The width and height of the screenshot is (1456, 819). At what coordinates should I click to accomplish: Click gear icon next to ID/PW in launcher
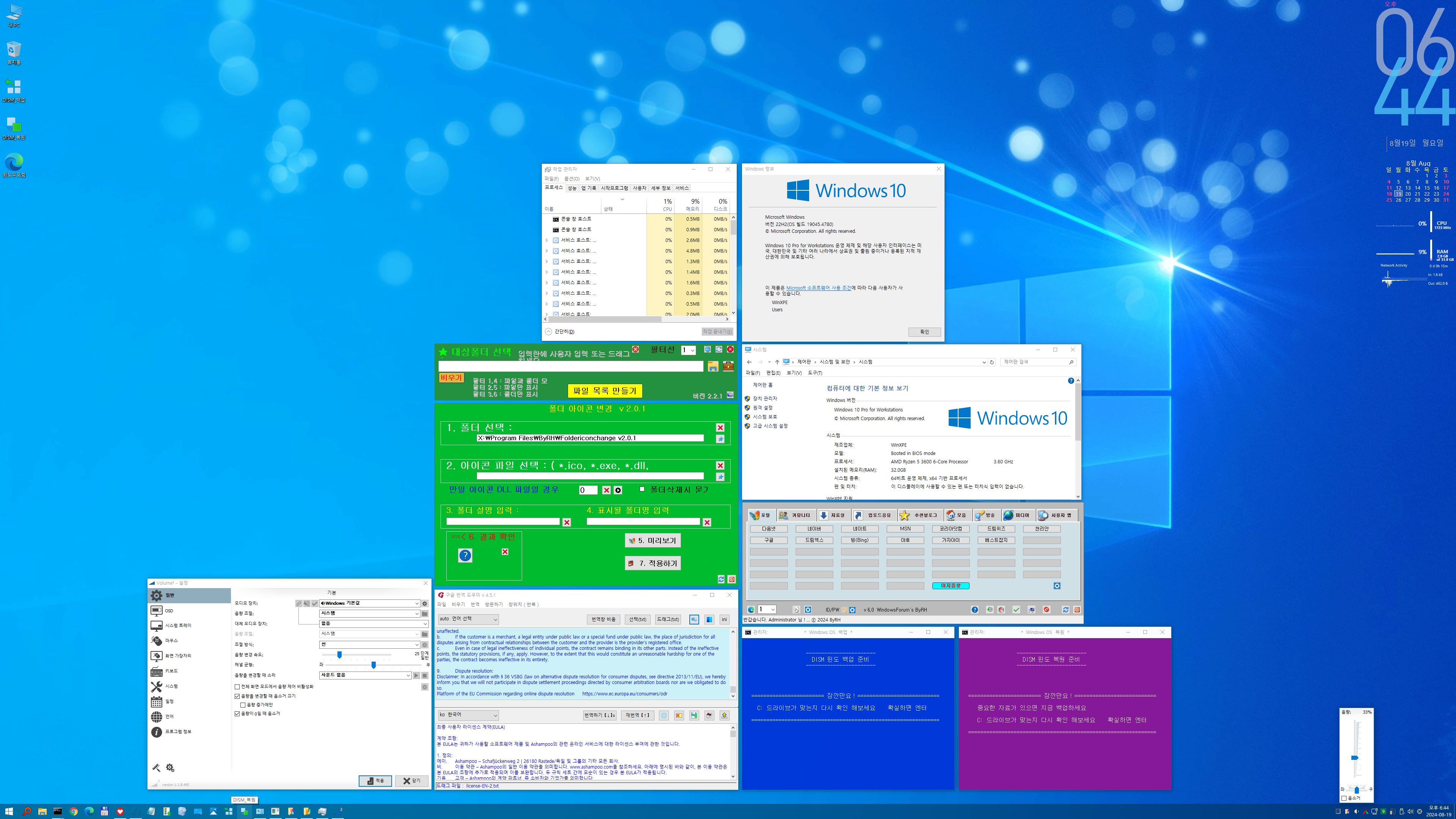pyautogui.click(x=852, y=609)
